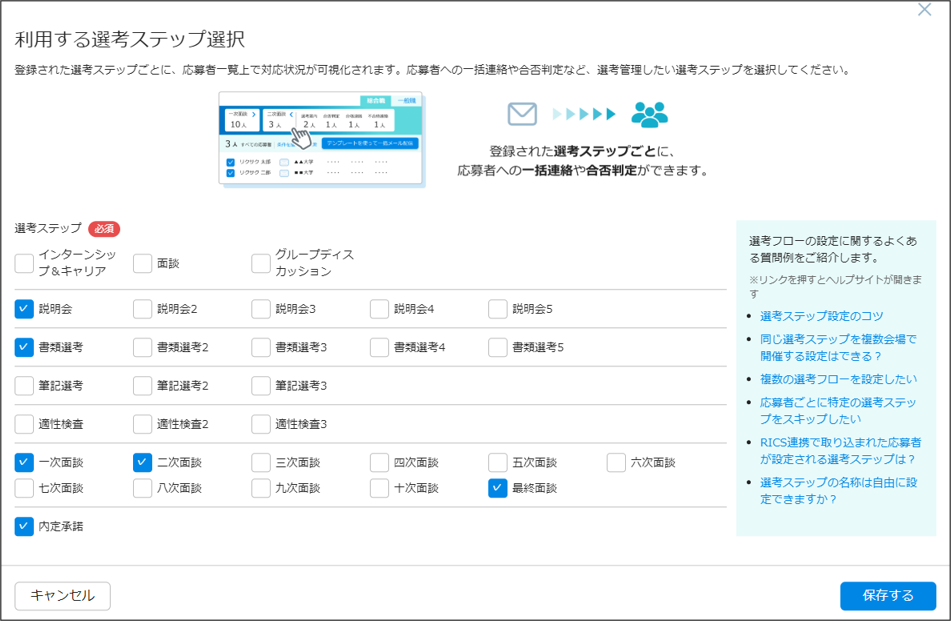
Task: Uncheck the 最終面談 checkbox
Action: pyautogui.click(x=497, y=488)
